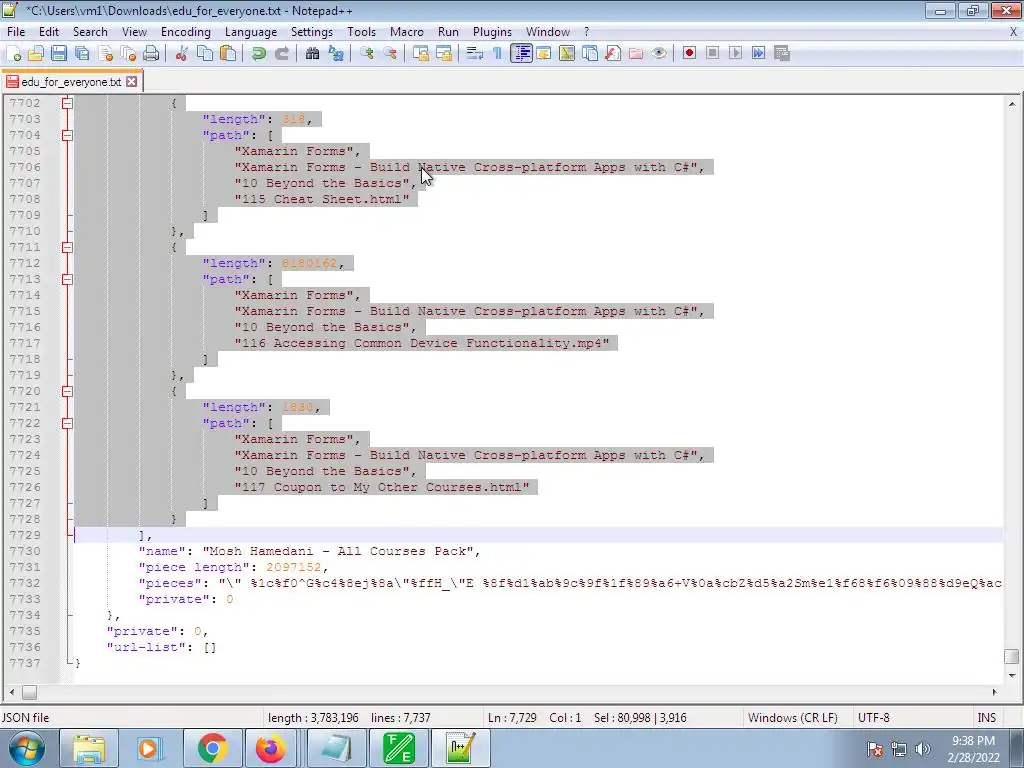The height and width of the screenshot is (768, 1024).
Task: Copy selection with the Copy icon
Action: (204, 54)
